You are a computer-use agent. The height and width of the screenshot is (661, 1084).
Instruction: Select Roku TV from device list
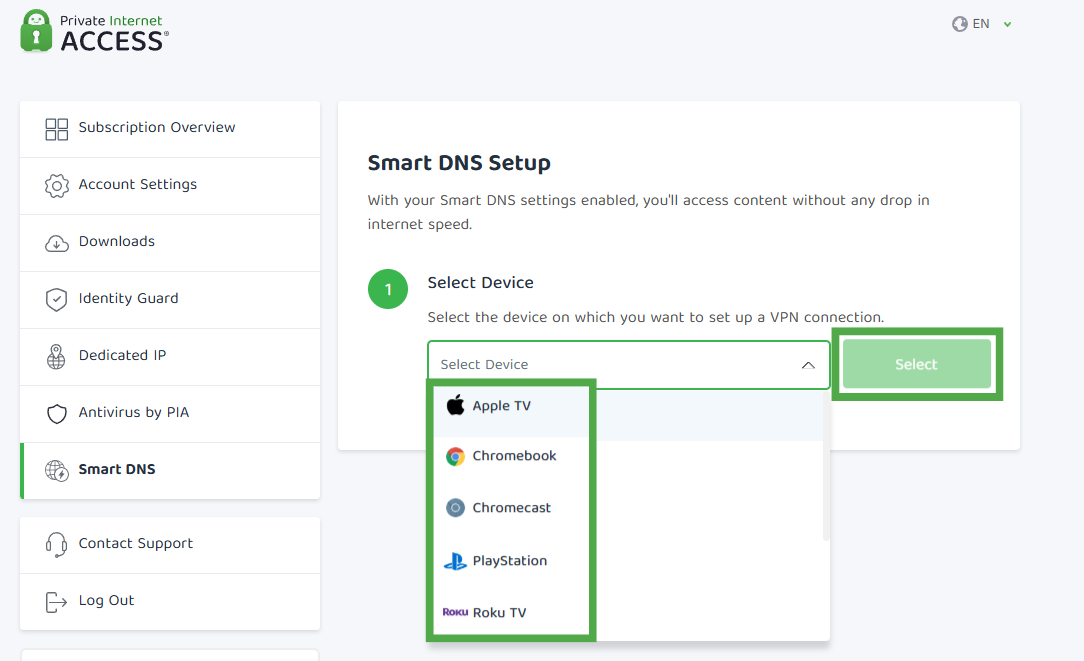[x=628, y=613]
